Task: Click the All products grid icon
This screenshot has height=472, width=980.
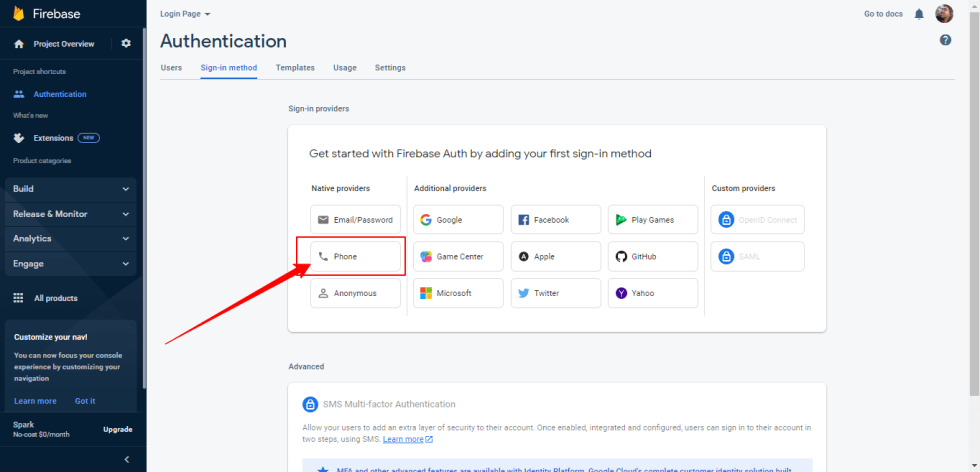Action: pos(19,298)
